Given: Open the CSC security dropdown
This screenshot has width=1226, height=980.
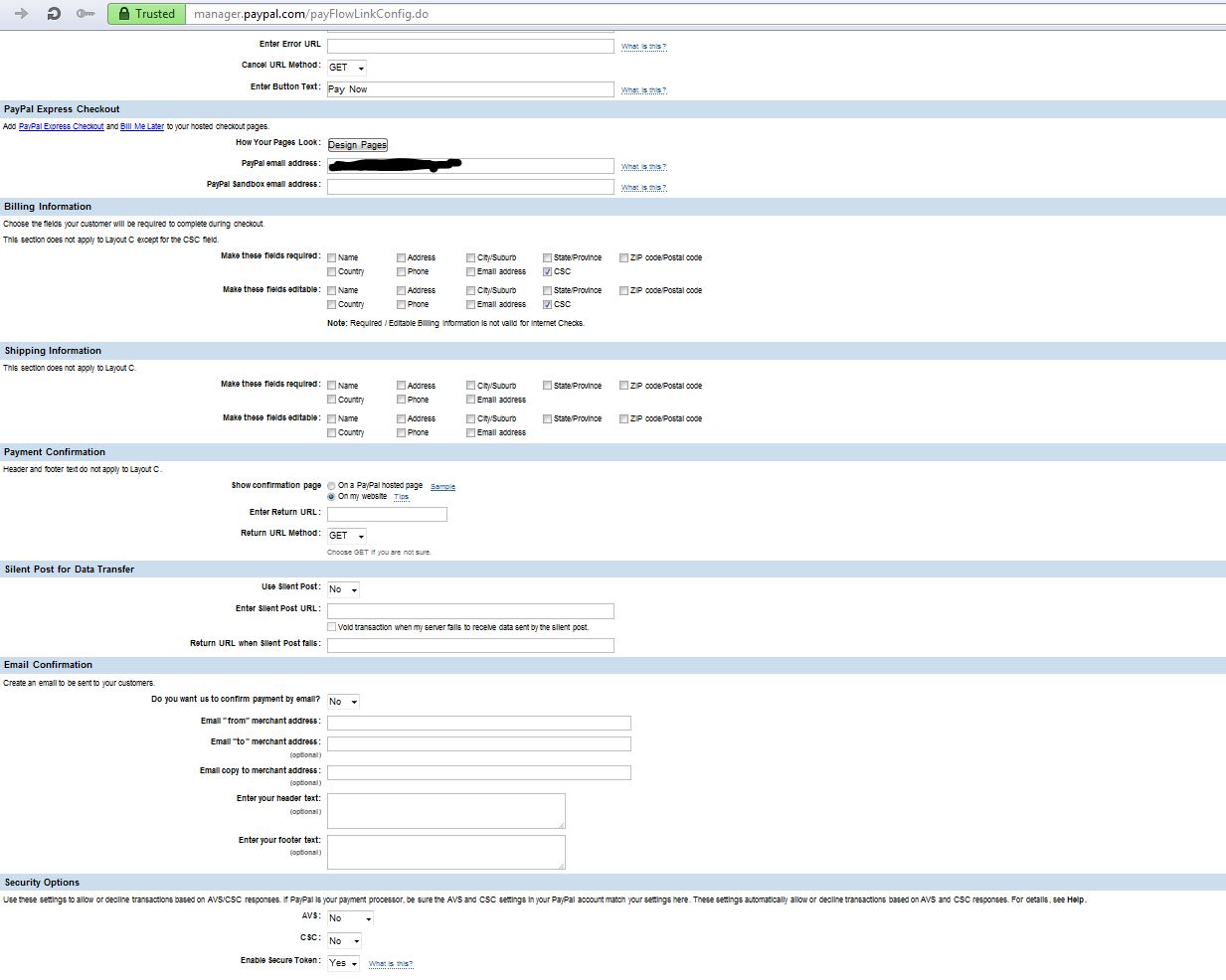Looking at the screenshot, I should point(344,940).
